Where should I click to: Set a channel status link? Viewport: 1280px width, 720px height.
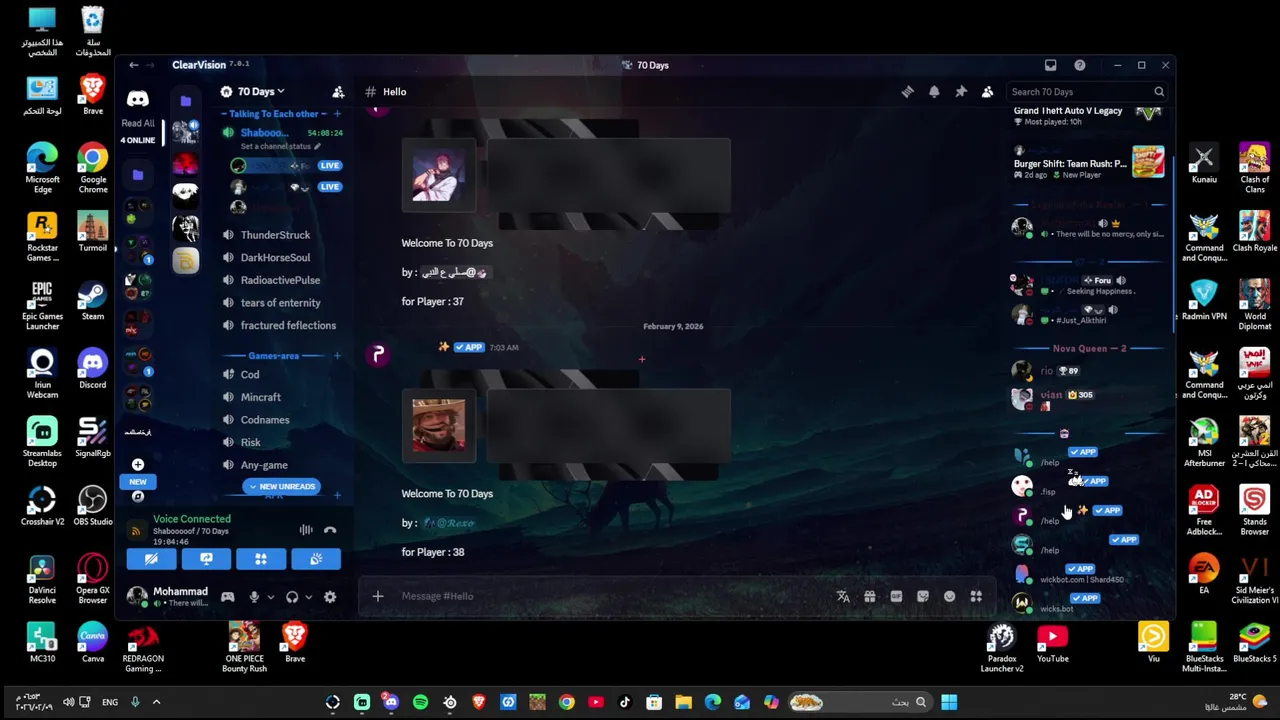tap(279, 146)
